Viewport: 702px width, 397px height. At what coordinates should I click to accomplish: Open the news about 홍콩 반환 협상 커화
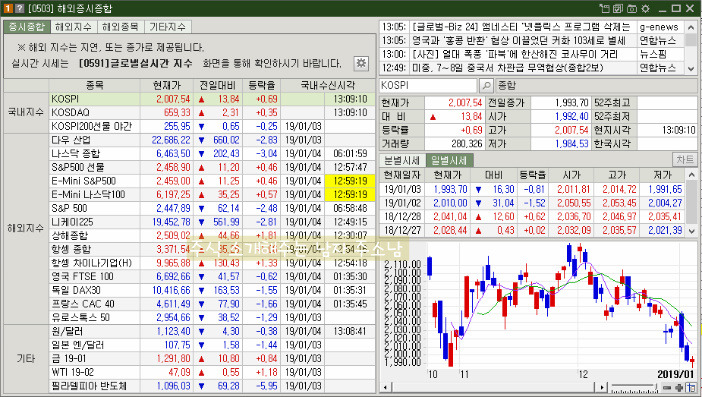click(518, 41)
